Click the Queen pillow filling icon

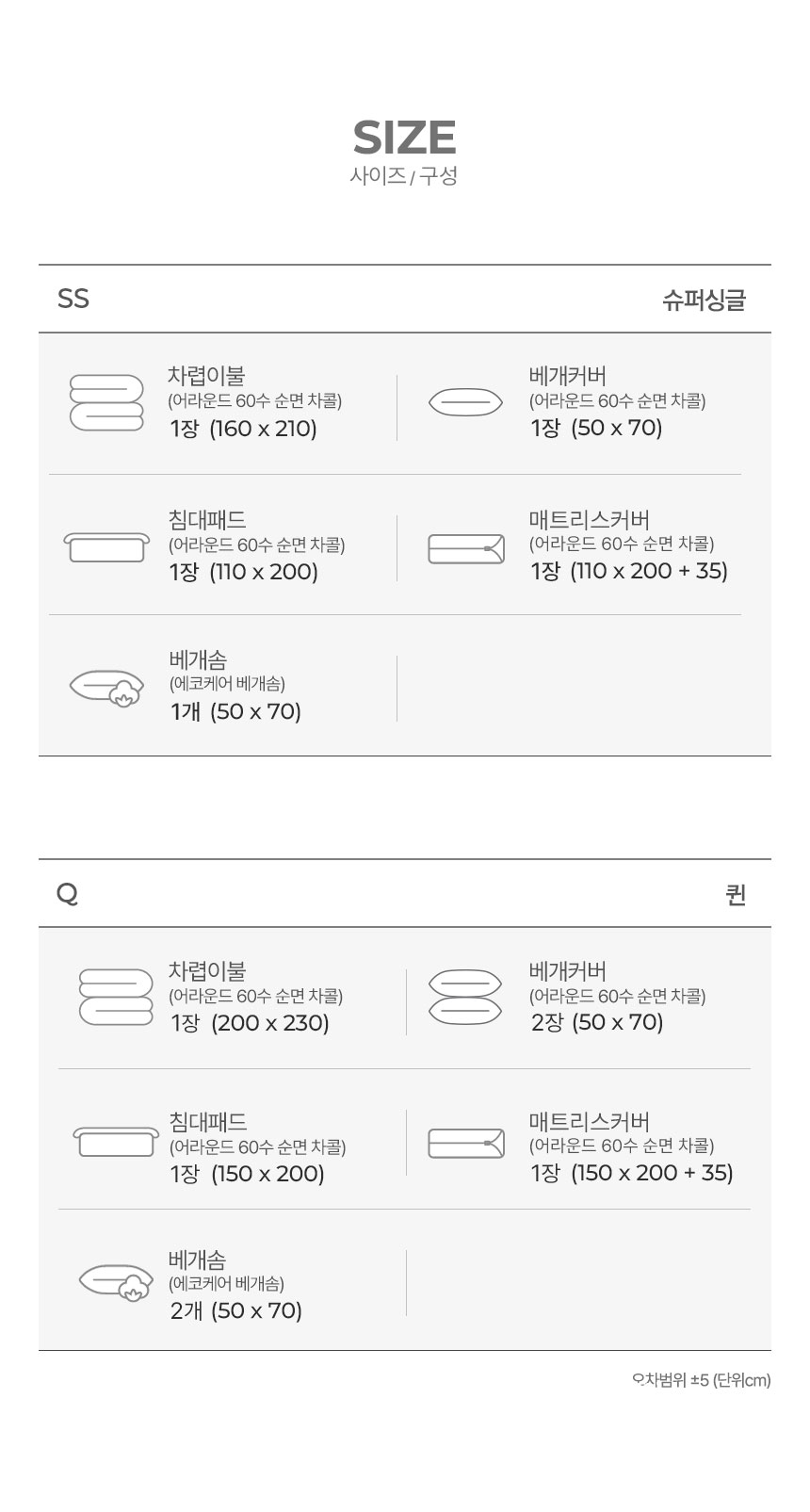(116, 1283)
